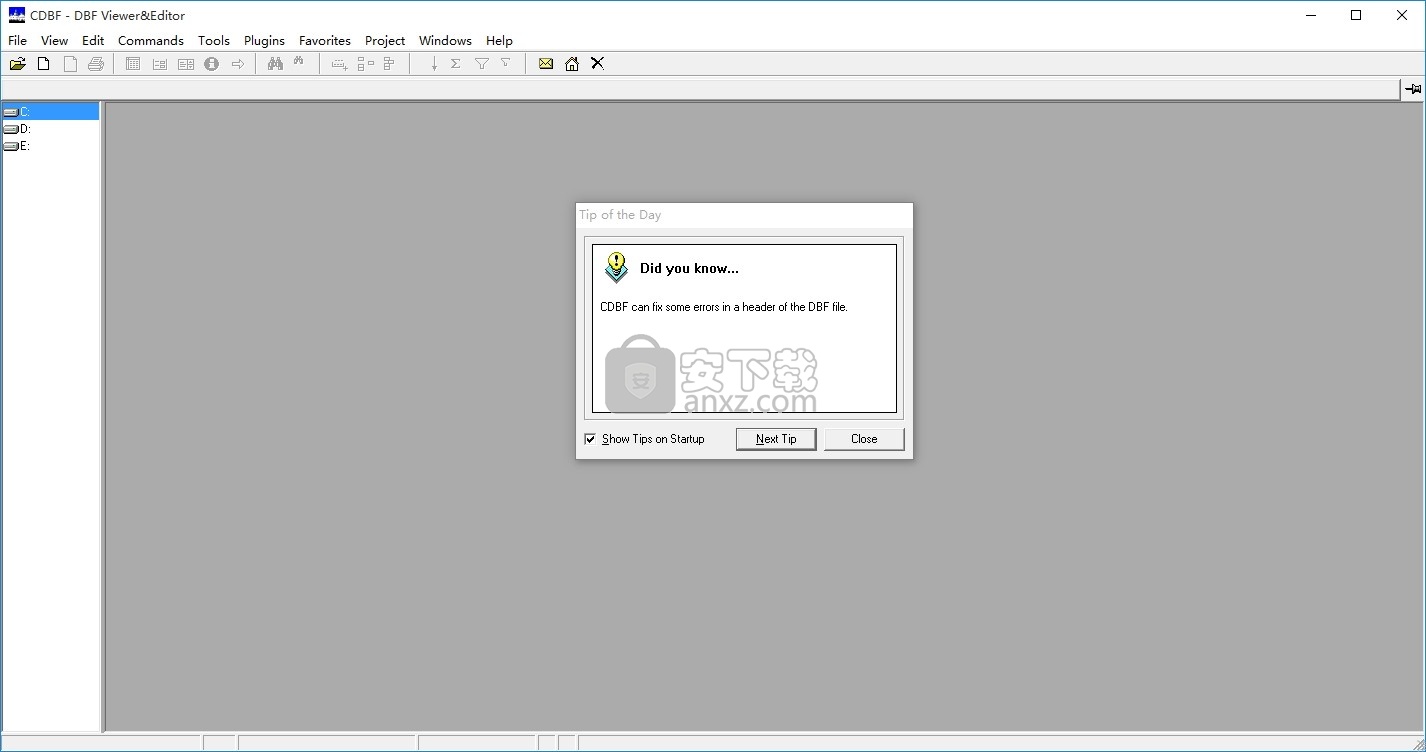Click the Sigma sum icon

point(455,64)
